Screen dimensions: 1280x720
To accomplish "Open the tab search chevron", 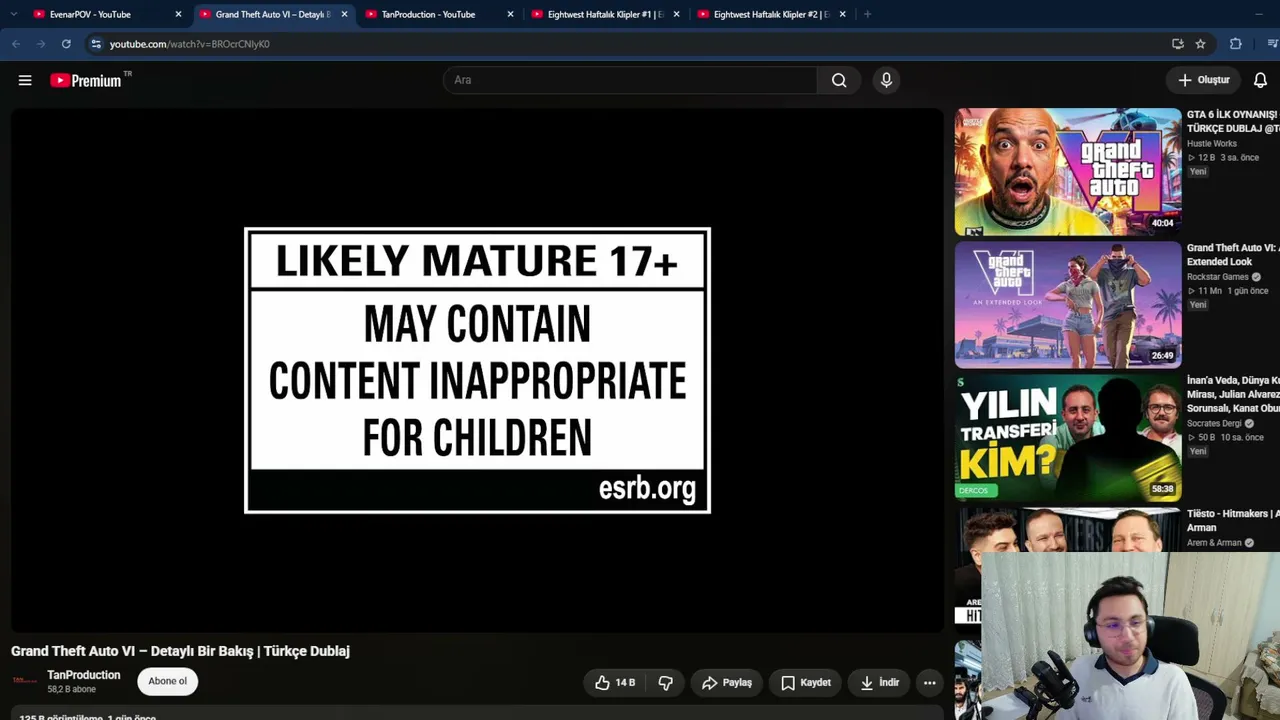I will [14, 14].
